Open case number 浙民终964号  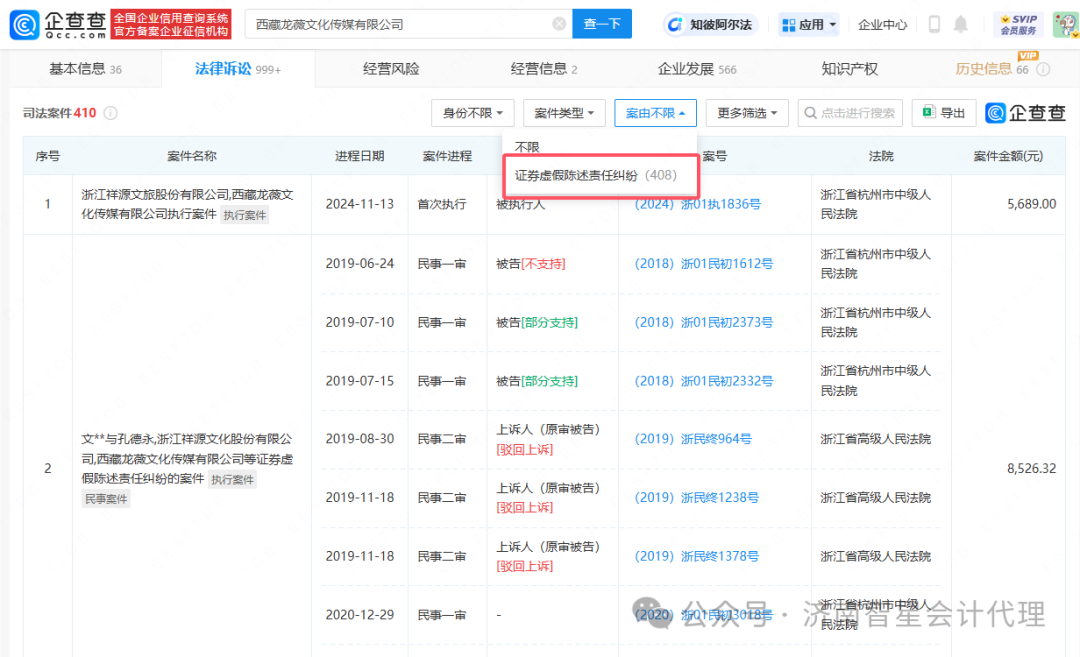tap(693, 439)
